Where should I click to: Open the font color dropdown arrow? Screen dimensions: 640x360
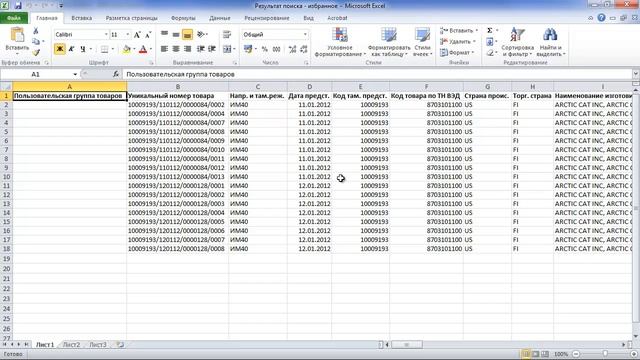[151, 49]
